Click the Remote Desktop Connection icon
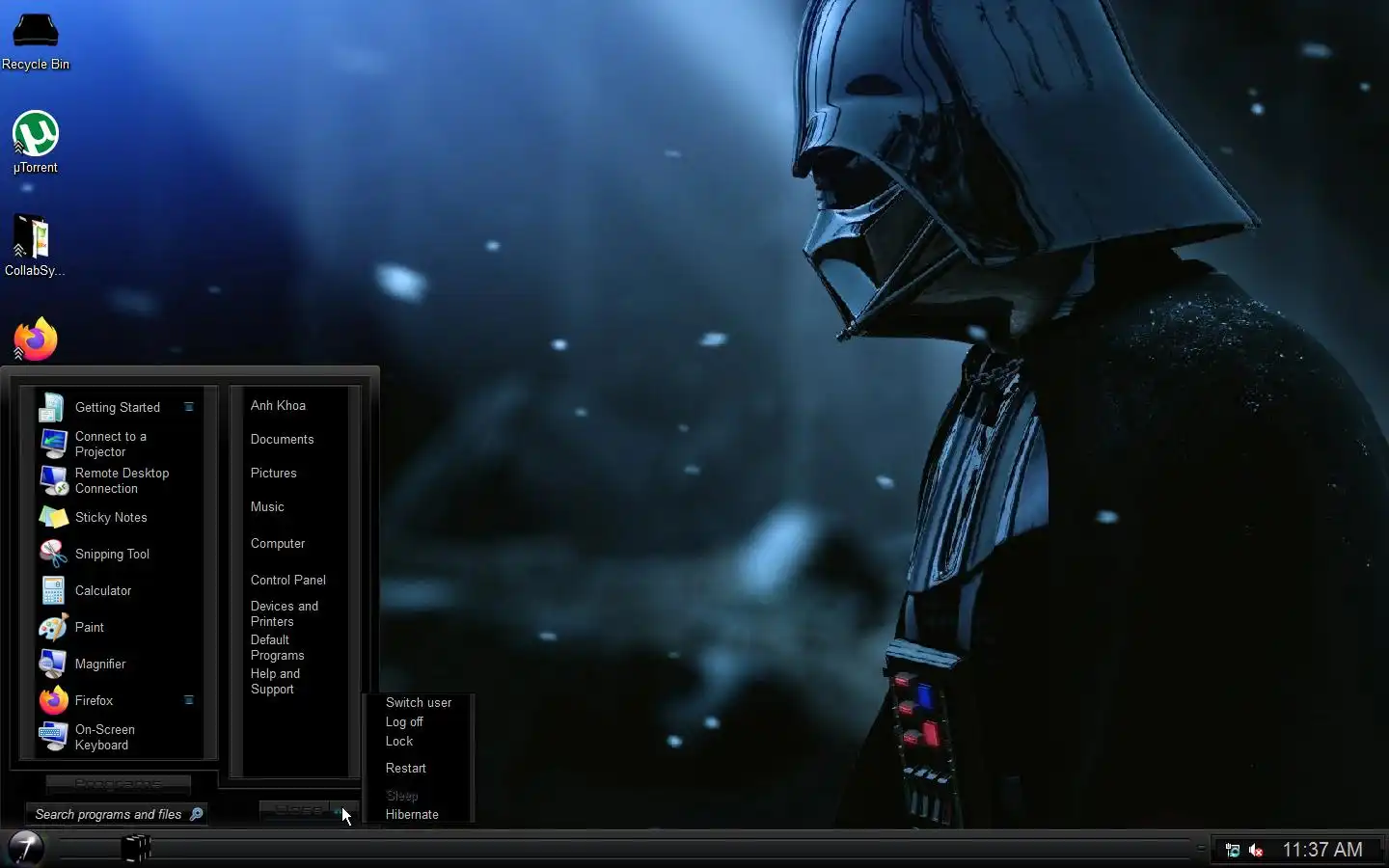 [x=52, y=480]
